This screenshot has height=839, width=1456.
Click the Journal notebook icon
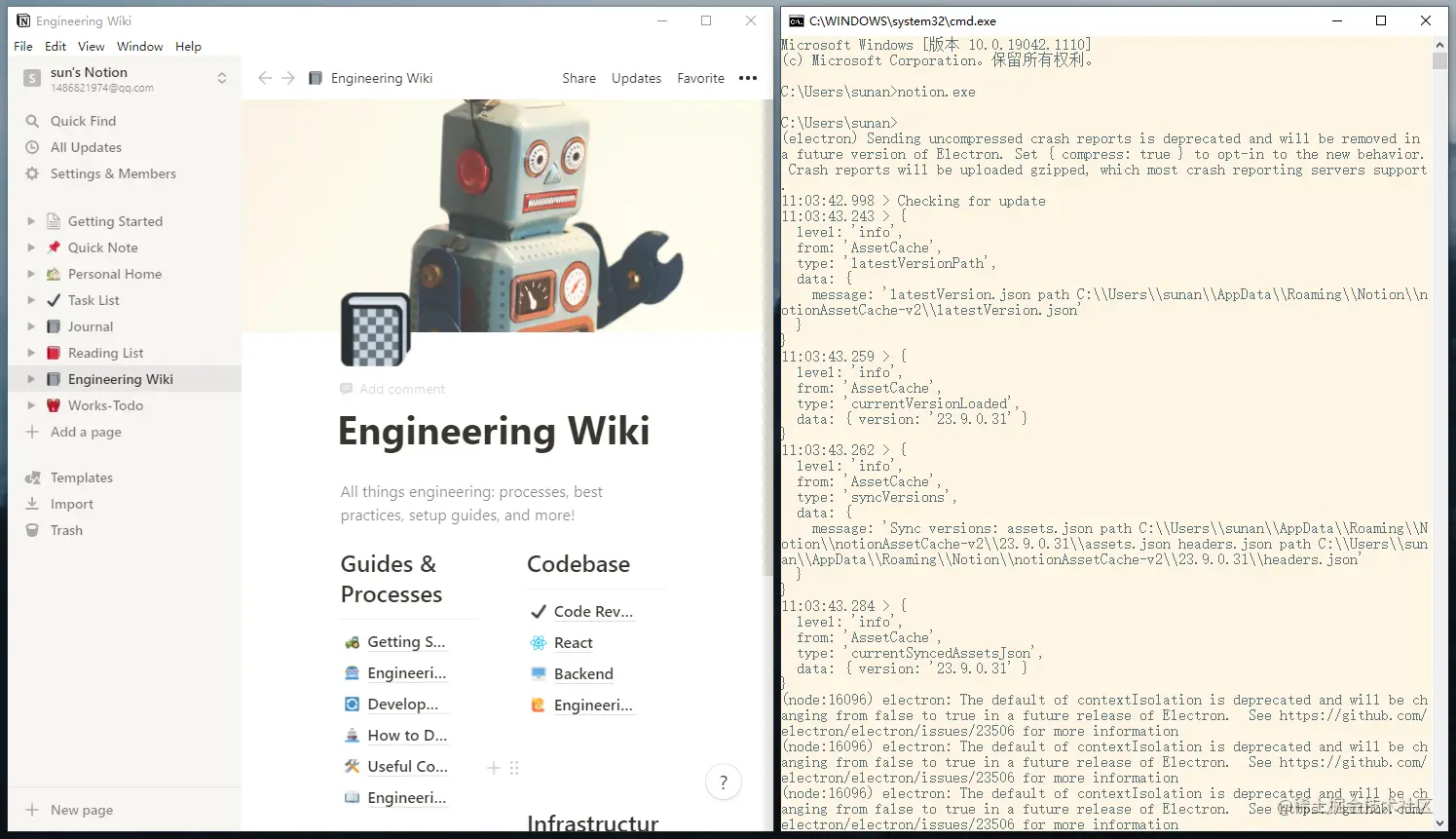tap(54, 326)
